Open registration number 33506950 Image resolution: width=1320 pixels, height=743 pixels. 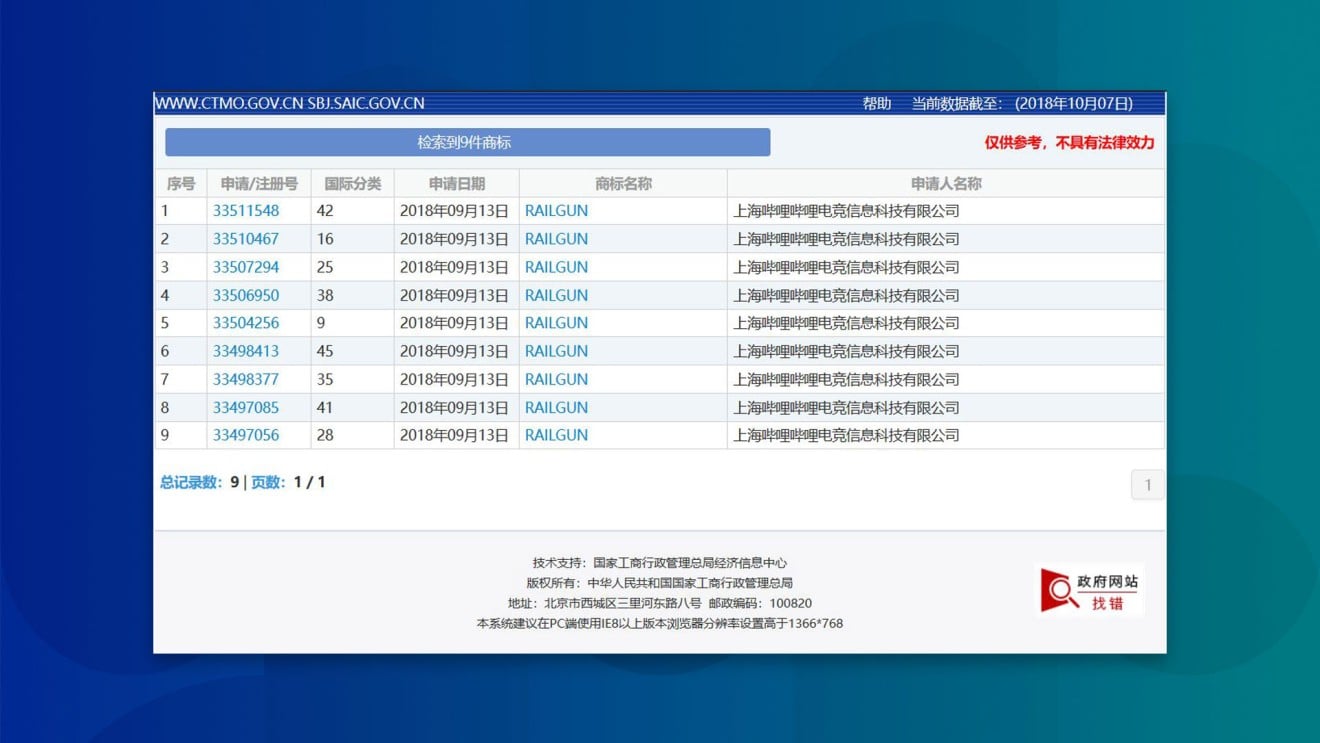(246, 295)
